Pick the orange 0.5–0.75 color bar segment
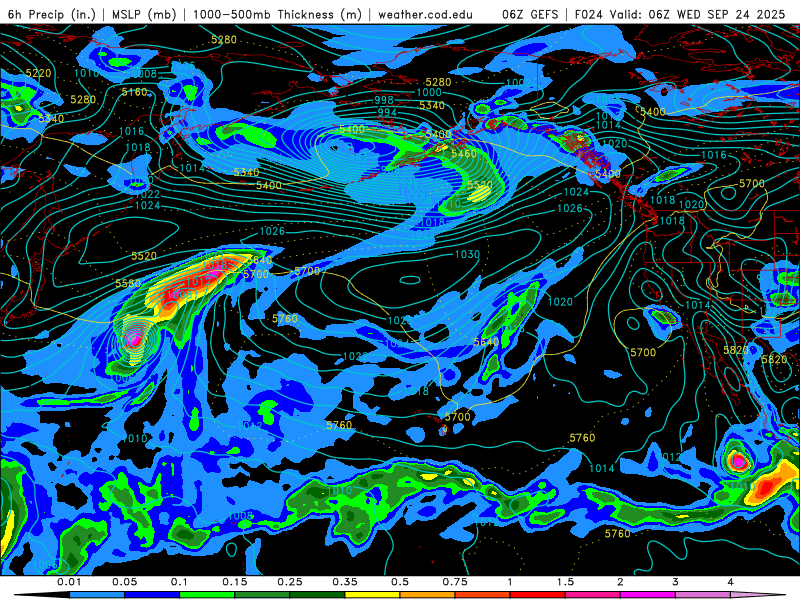Viewport: 800px width, 600px height. click(428, 595)
